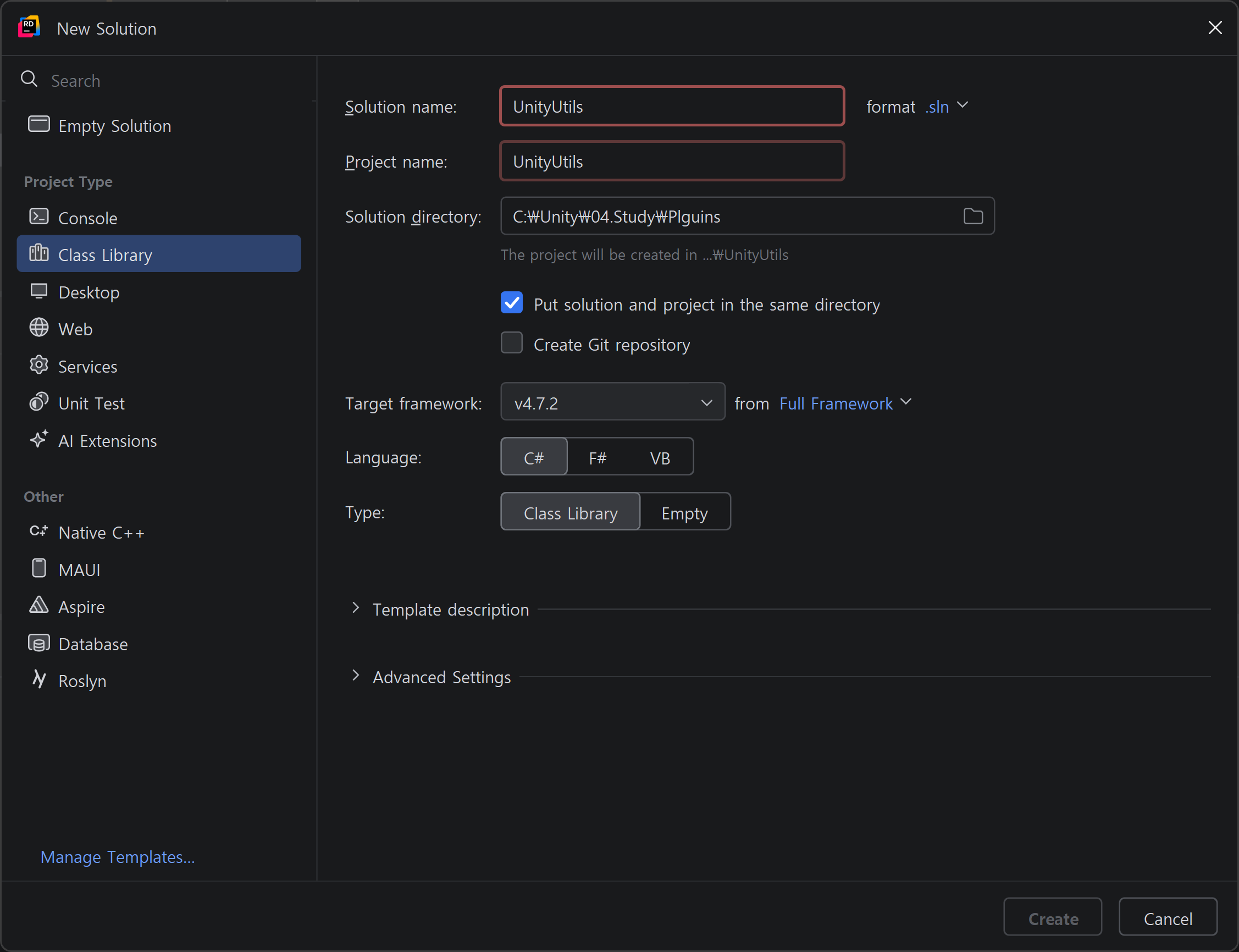Set Type to Empty
1239x952 pixels.
[x=684, y=512]
